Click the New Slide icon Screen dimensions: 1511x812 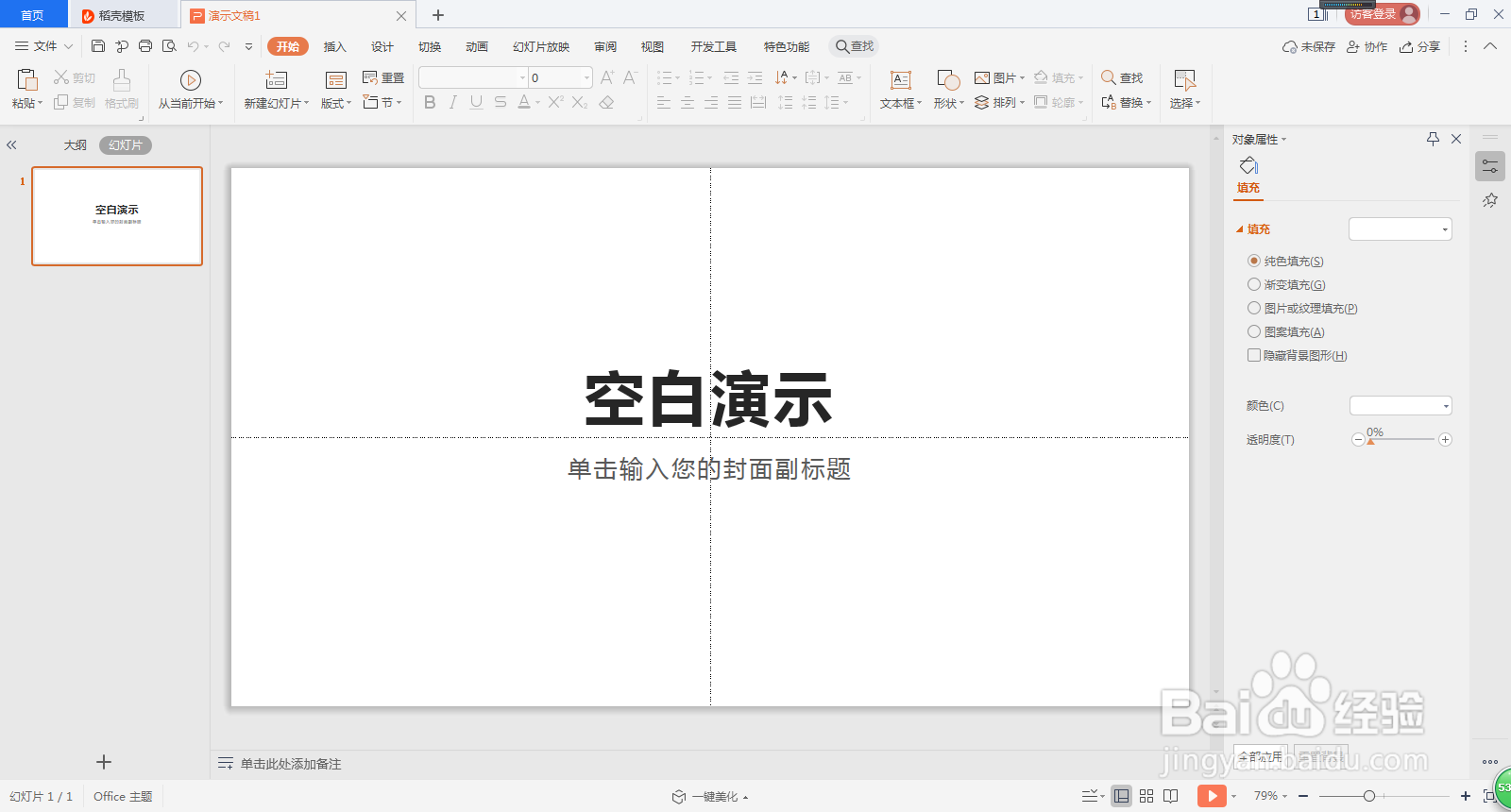tap(276, 80)
